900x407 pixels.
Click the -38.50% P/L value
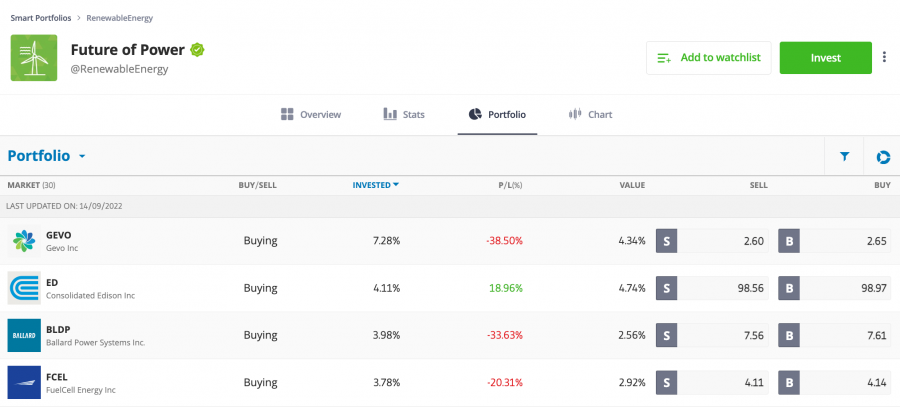click(x=504, y=241)
